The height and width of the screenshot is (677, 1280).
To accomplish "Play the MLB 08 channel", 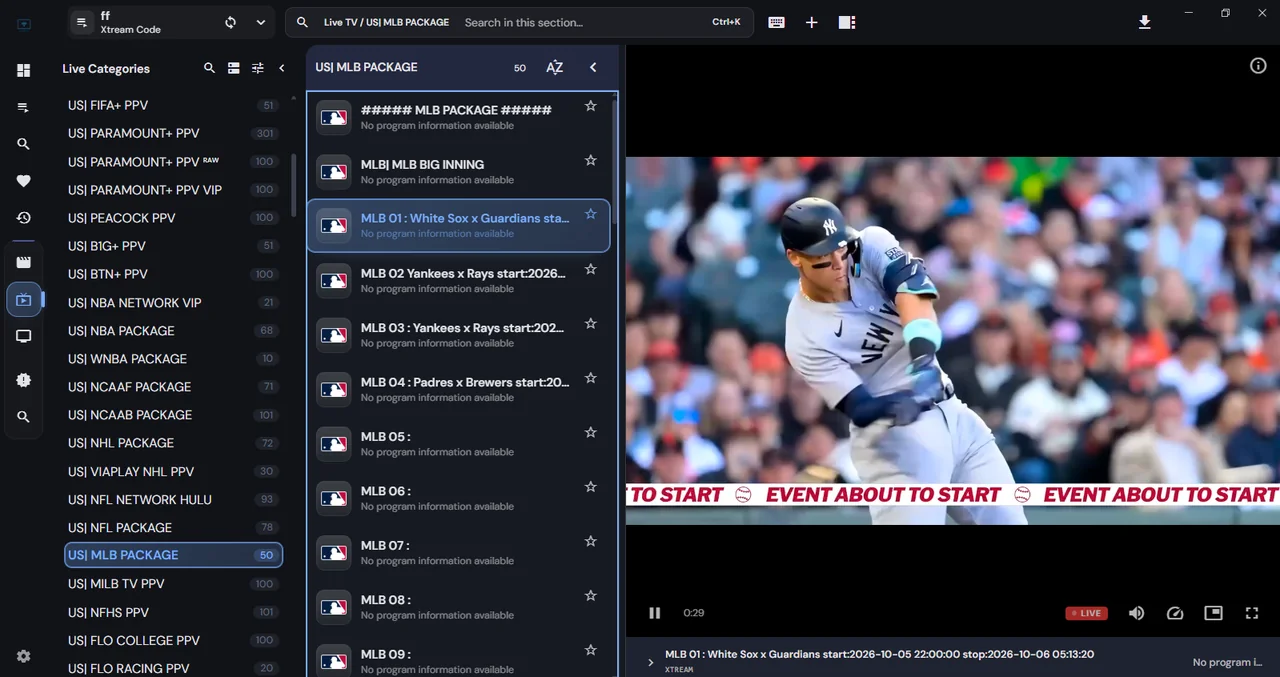I will [x=459, y=606].
